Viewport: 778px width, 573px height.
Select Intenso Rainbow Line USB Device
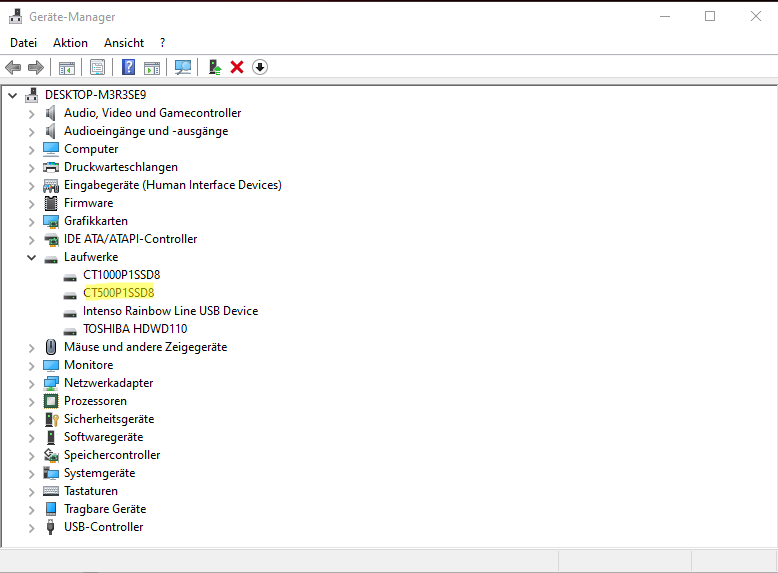click(x=171, y=311)
